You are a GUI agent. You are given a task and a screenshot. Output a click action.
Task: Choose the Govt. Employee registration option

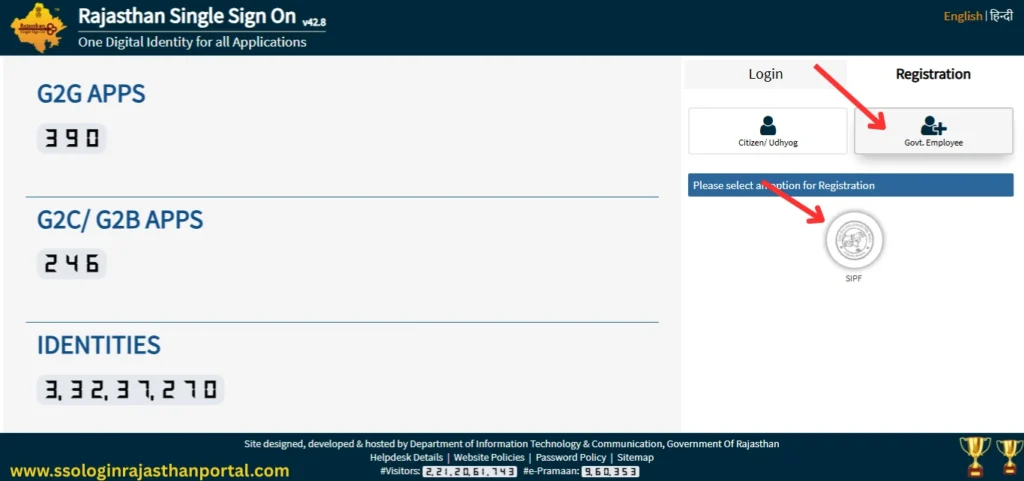click(x=933, y=131)
